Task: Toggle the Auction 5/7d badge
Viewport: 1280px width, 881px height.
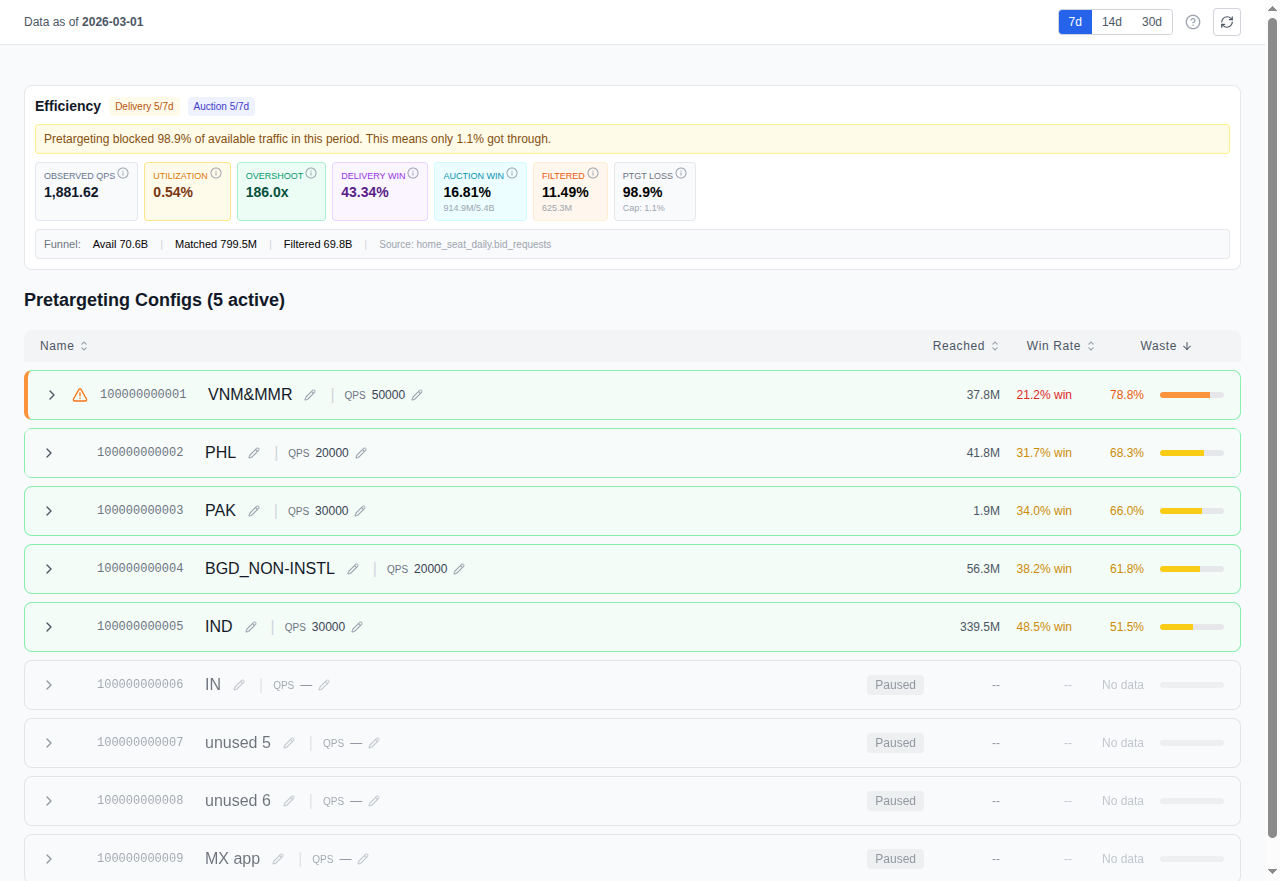Action: point(221,106)
